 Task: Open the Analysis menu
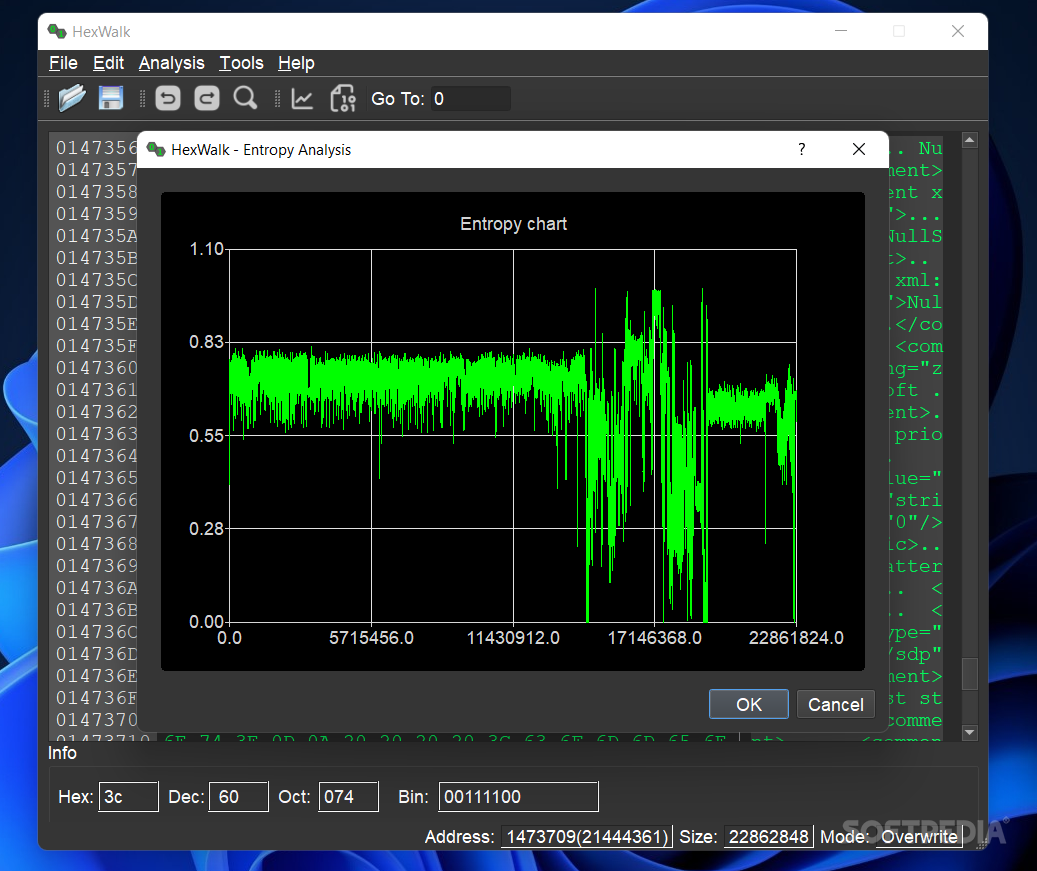click(171, 63)
